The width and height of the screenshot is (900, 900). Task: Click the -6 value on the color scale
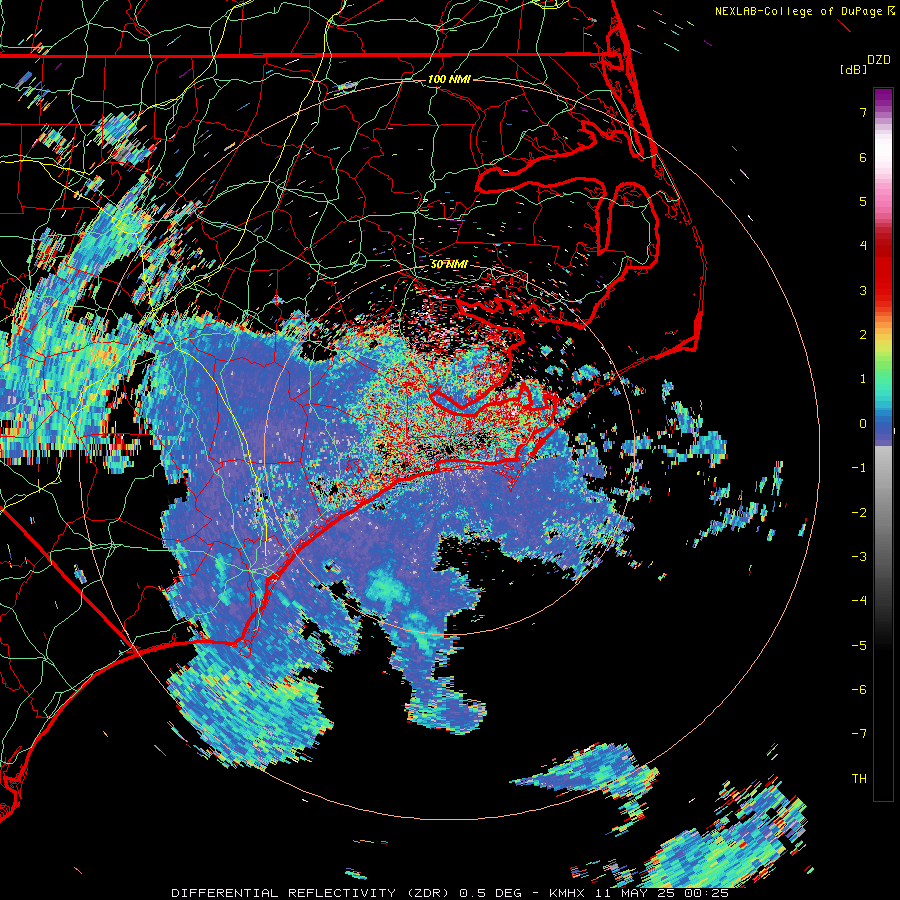(x=859, y=690)
